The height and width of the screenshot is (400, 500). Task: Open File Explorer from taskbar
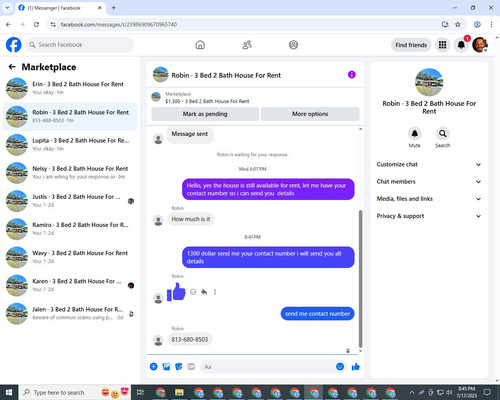point(179,392)
